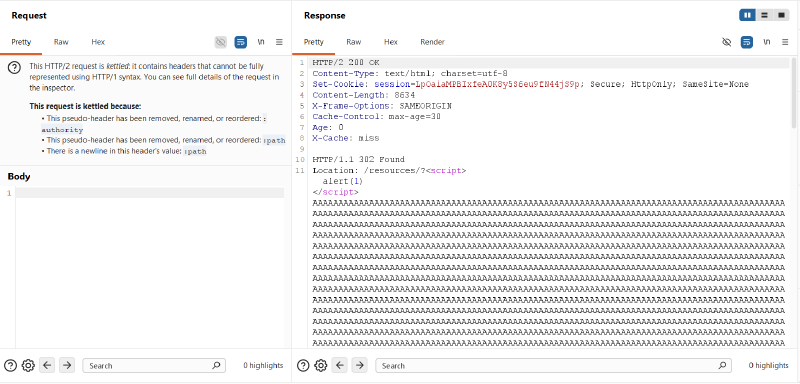Toggle \n non-printable chars in Response pane
The image size is (800, 384).
[x=767, y=42]
